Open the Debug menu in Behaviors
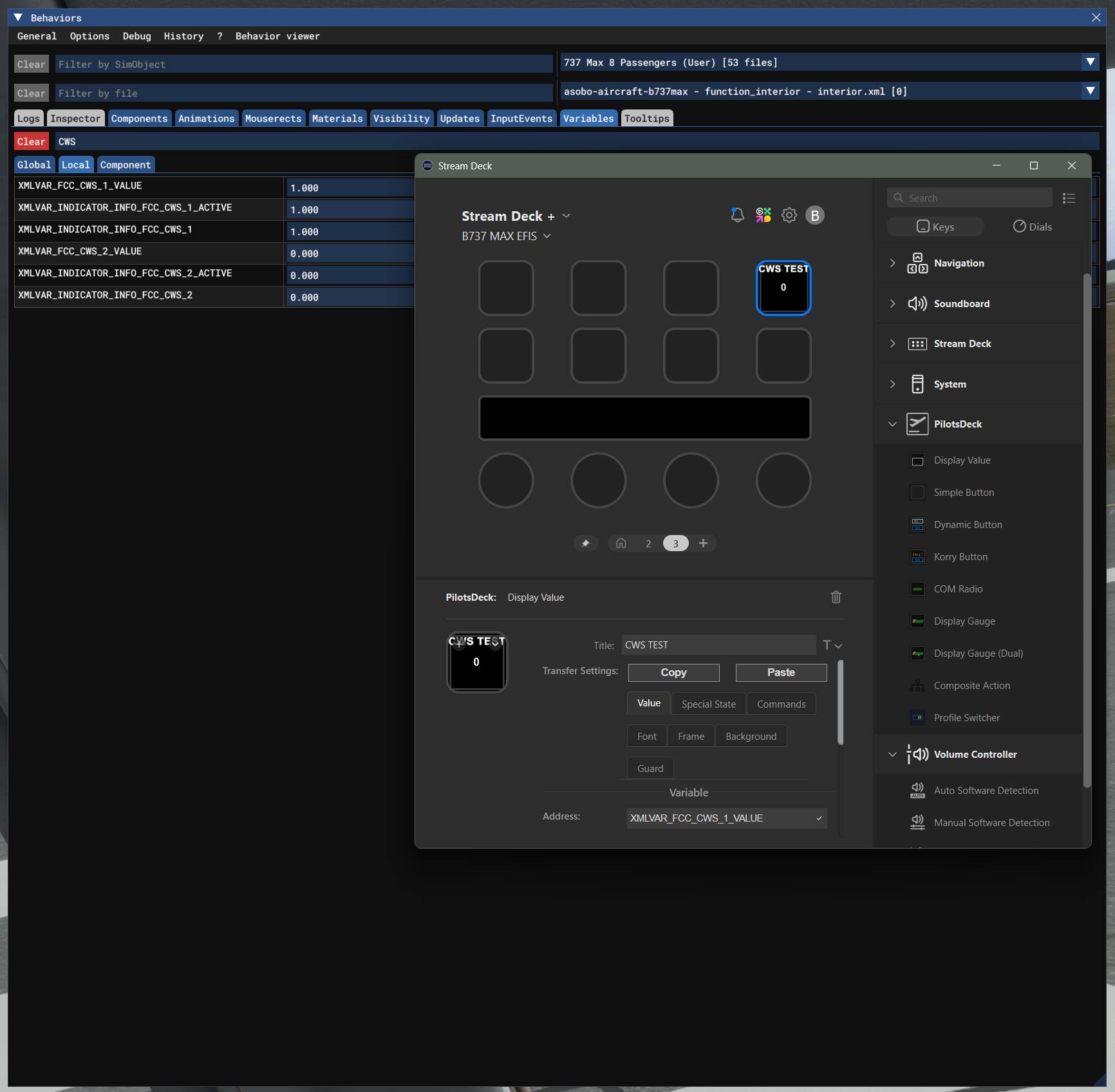This screenshot has height=1092, width=1115. pos(136,36)
